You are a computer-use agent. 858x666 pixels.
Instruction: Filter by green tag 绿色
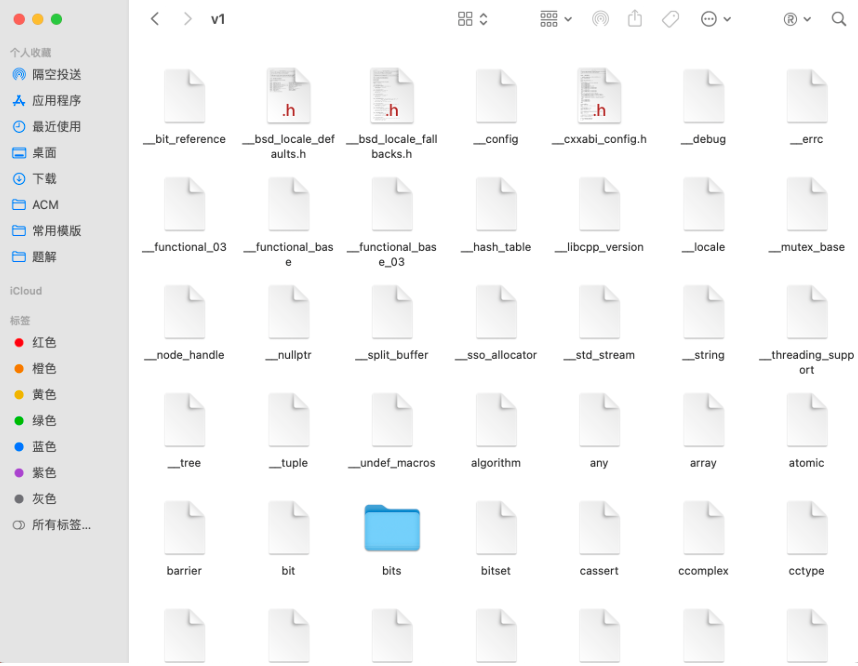click(35, 420)
